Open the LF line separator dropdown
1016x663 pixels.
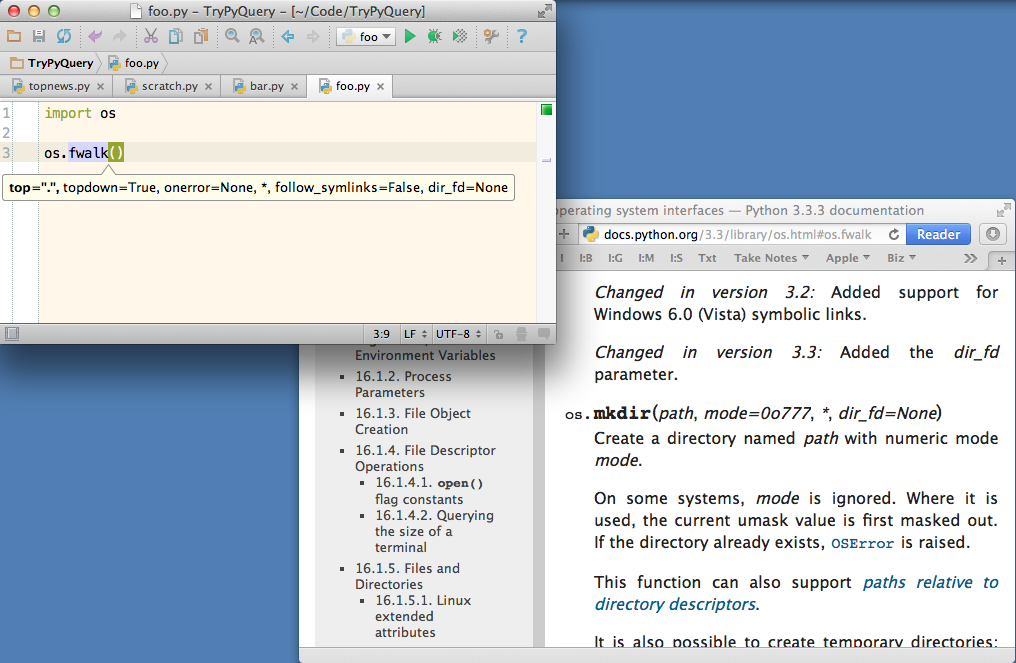415,334
